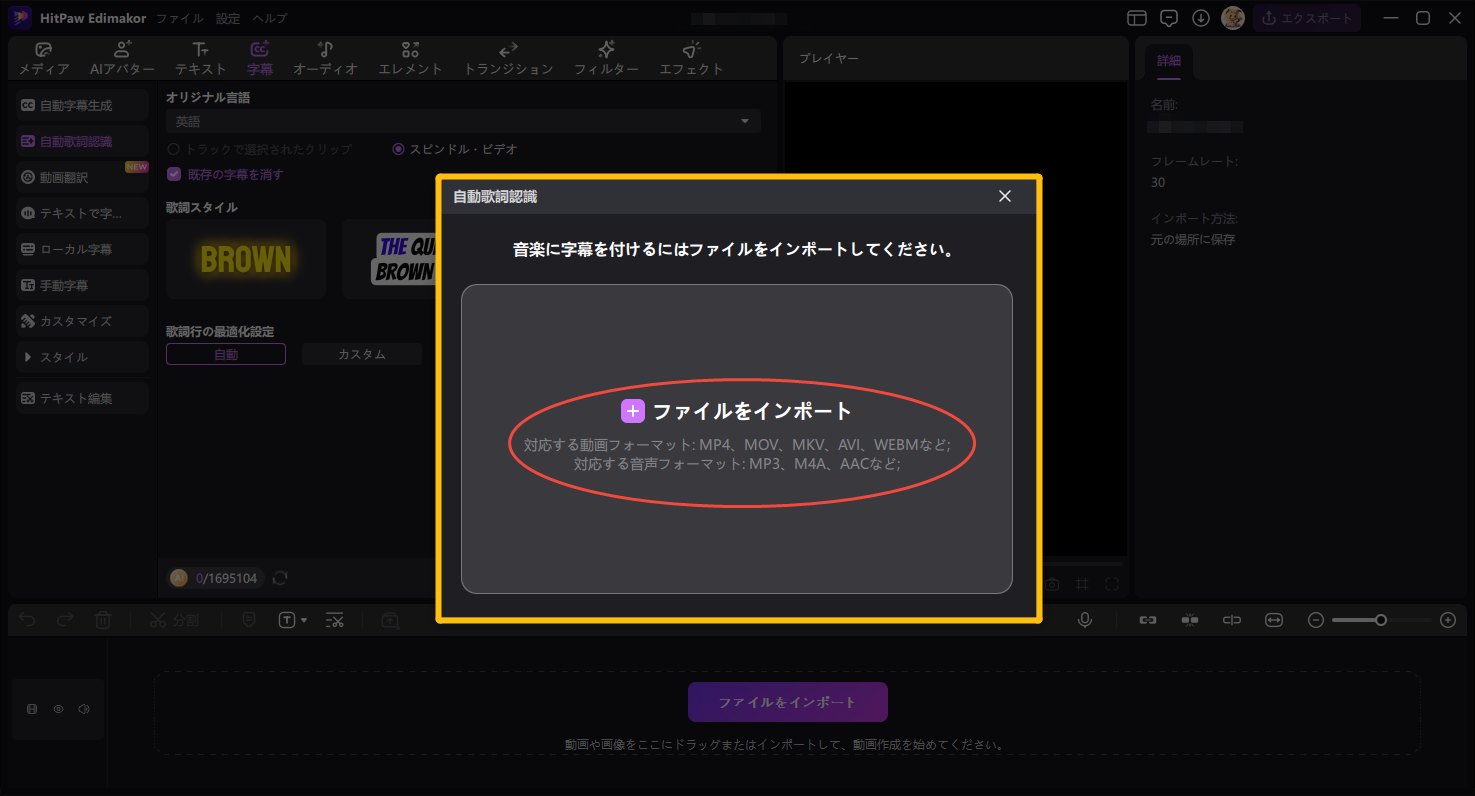The width and height of the screenshot is (1475, 796).
Task: Click the refresh icon next to credits count
Action: pyautogui.click(x=280, y=578)
